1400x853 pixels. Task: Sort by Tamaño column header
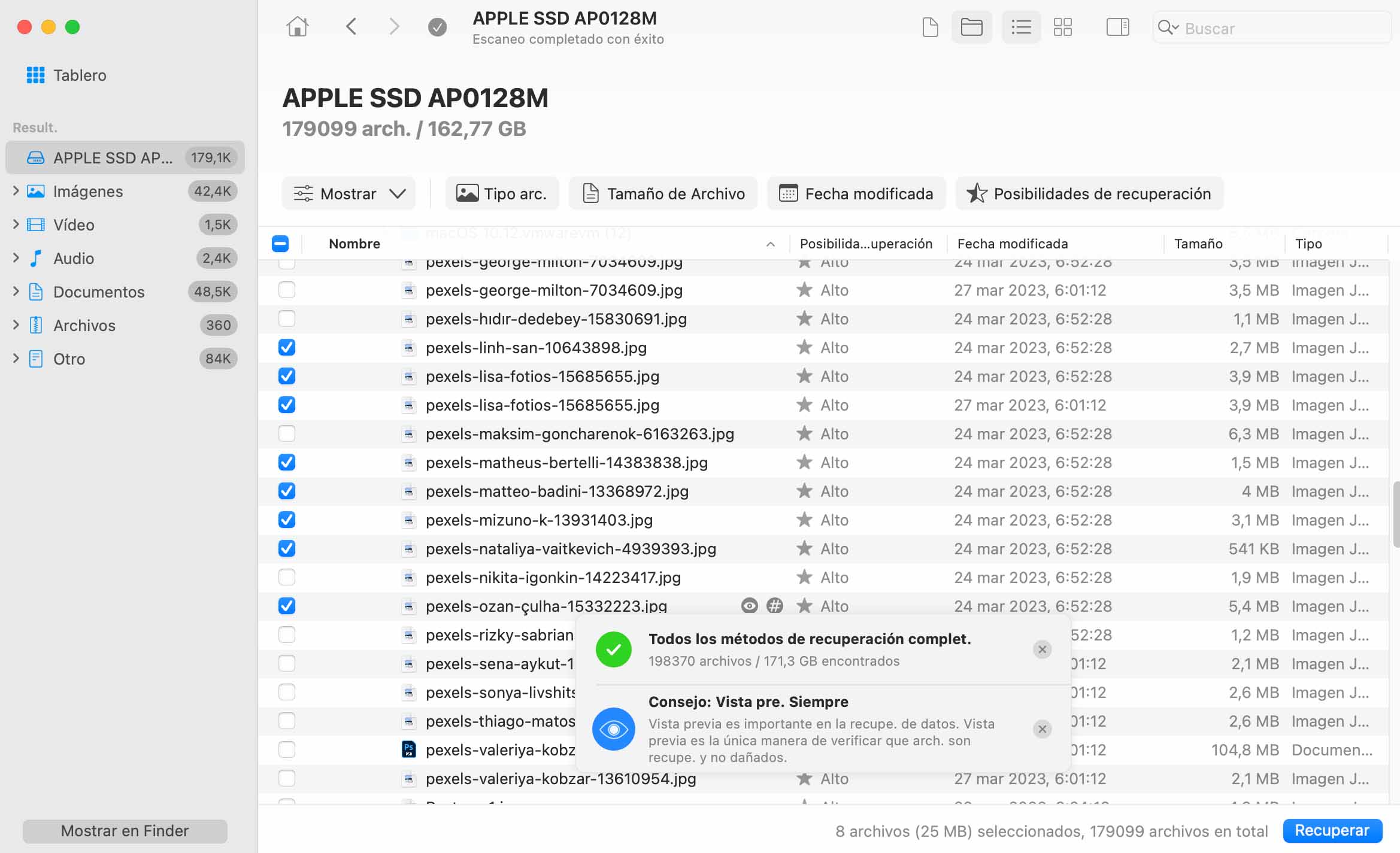[x=1198, y=244]
